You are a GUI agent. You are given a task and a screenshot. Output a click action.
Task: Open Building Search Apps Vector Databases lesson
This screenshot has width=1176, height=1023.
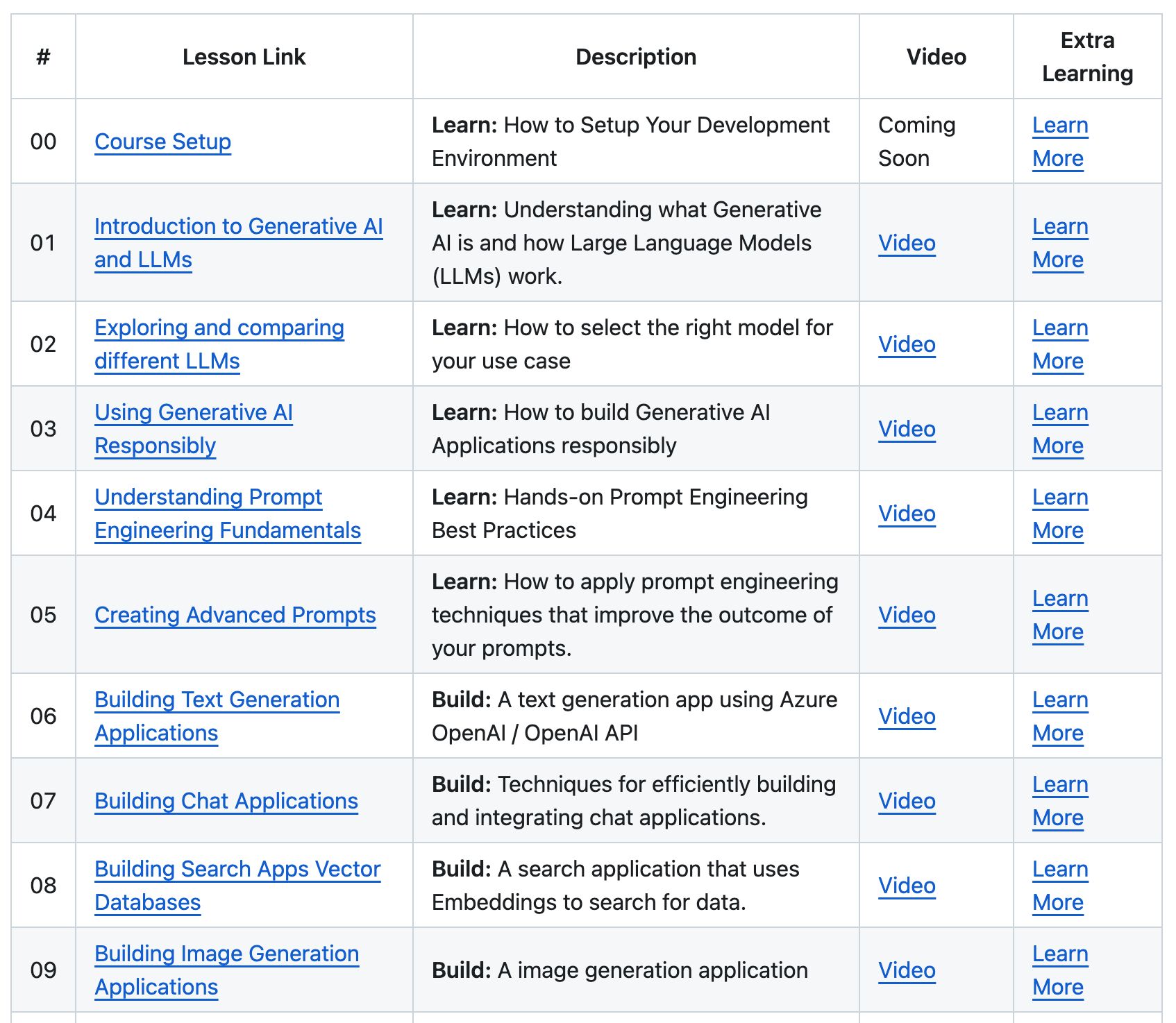237,870
